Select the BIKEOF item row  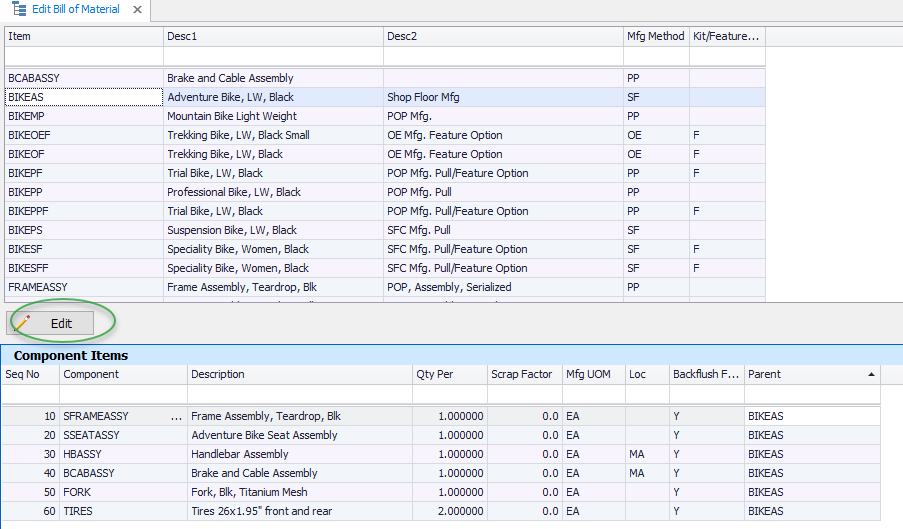(385, 154)
